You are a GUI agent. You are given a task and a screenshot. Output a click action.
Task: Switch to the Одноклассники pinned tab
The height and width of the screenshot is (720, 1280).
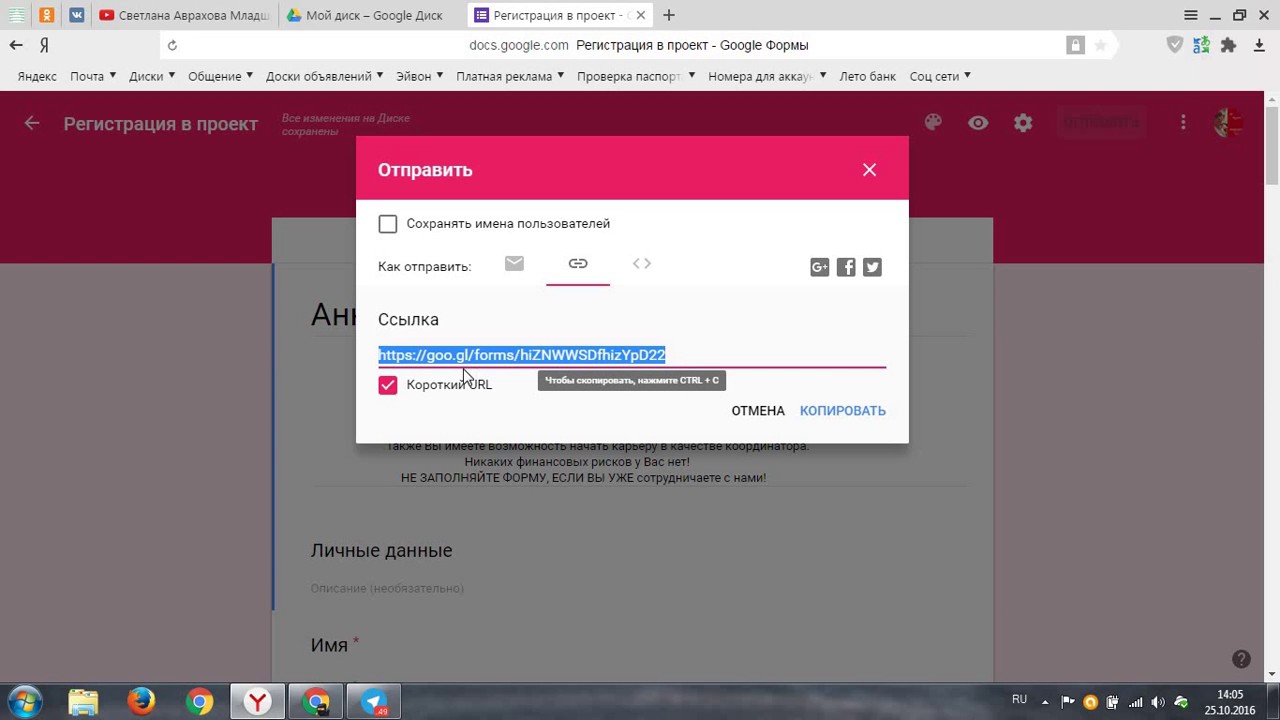click(47, 15)
